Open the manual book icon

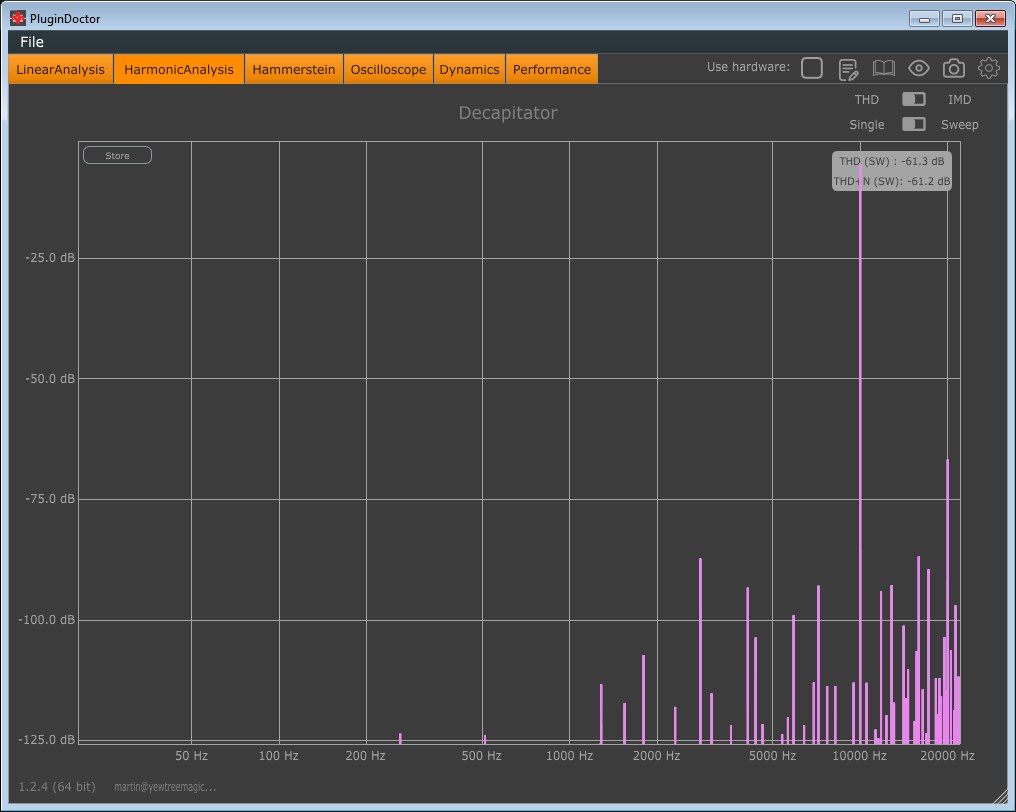(x=883, y=68)
